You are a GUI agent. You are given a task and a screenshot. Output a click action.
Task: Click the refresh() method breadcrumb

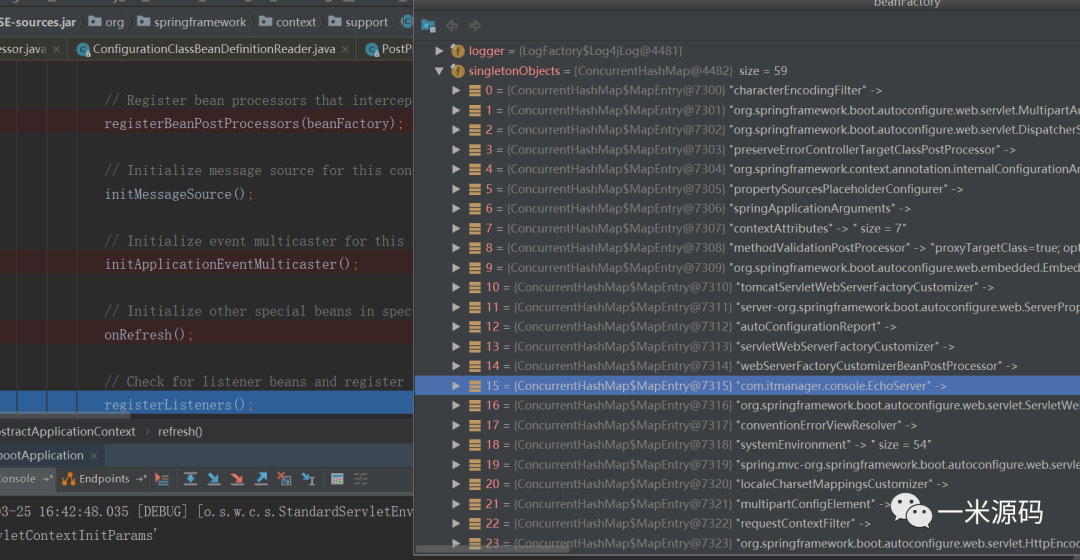pyautogui.click(x=180, y=431)
